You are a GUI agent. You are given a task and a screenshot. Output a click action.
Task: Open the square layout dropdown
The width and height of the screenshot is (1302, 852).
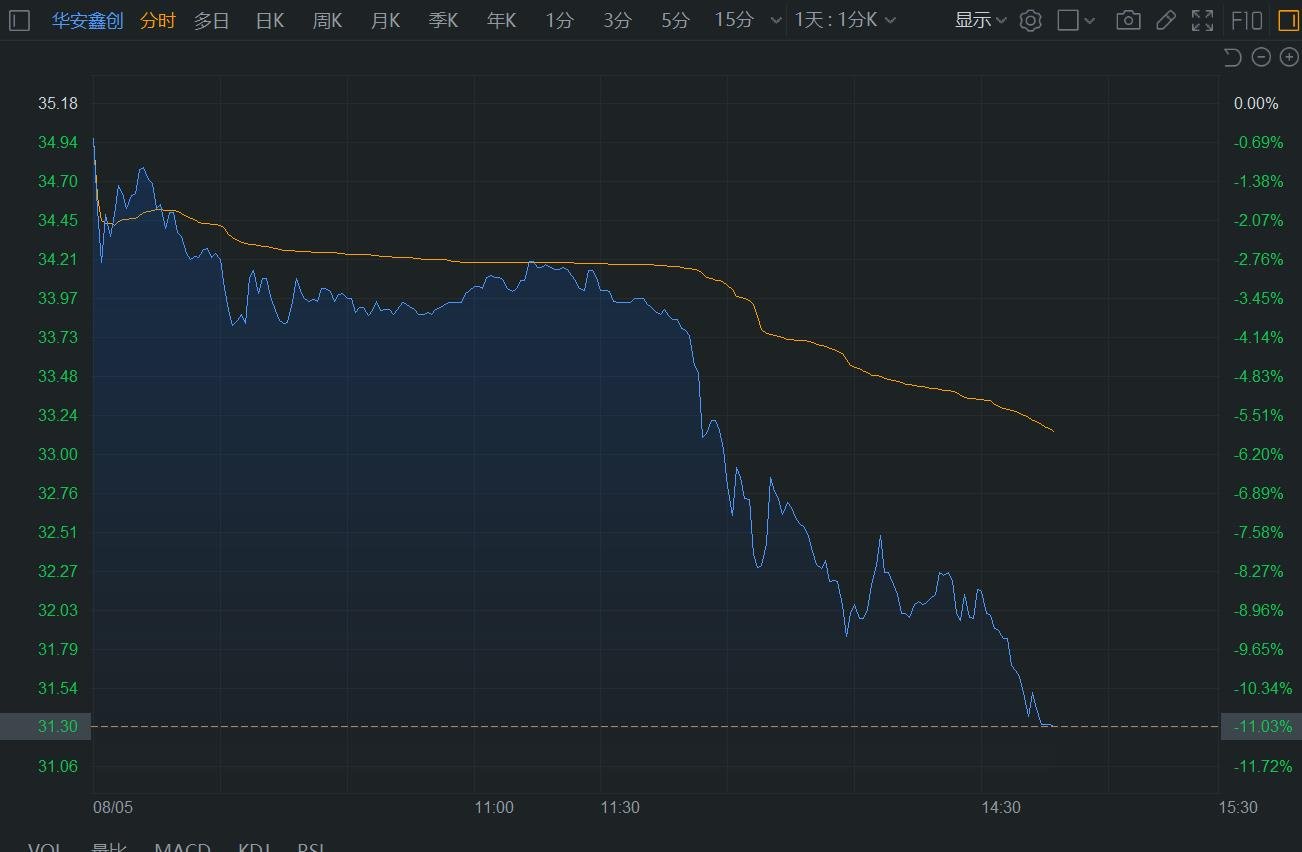[x=1077, y=20]
